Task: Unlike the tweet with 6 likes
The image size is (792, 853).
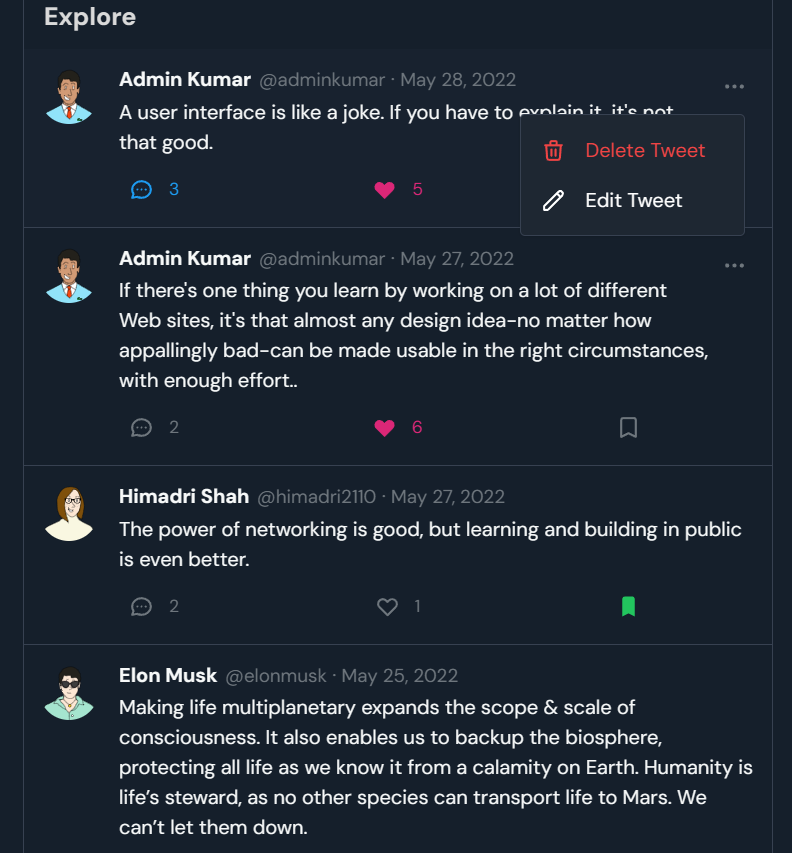Action: [x=385, y=428]
